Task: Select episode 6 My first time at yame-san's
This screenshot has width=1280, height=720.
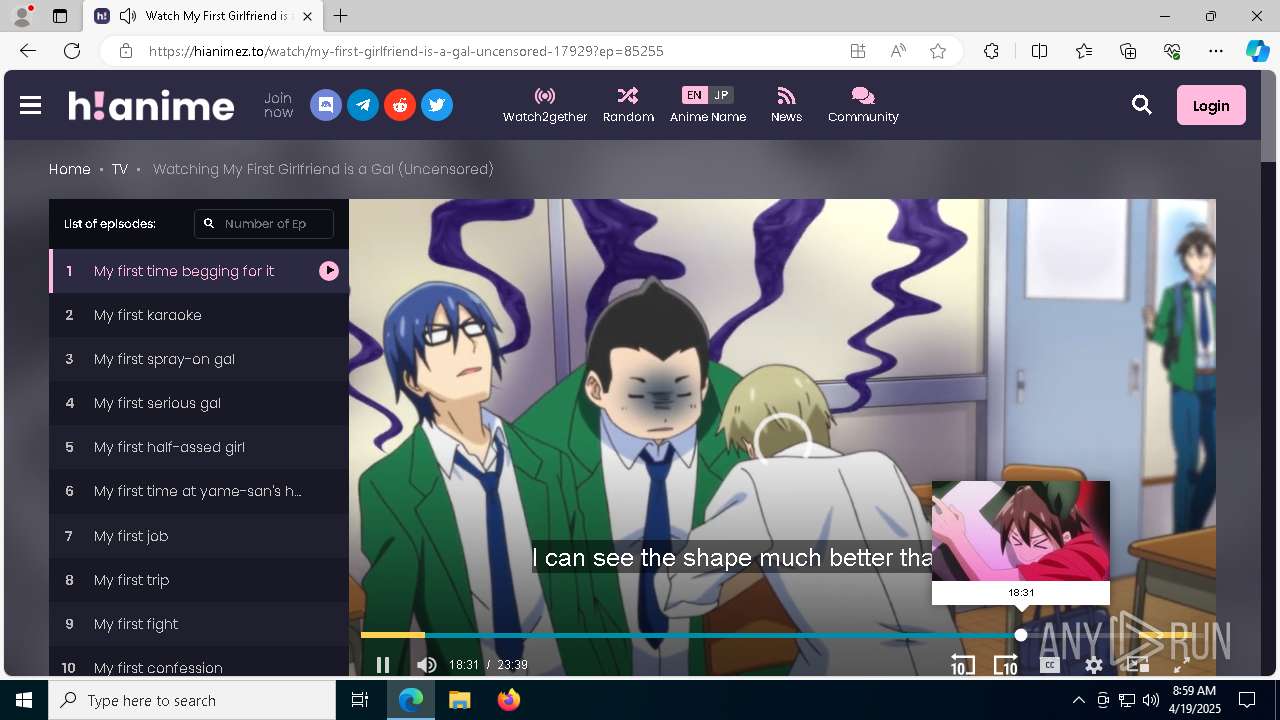Action: [x=199, y=491]
